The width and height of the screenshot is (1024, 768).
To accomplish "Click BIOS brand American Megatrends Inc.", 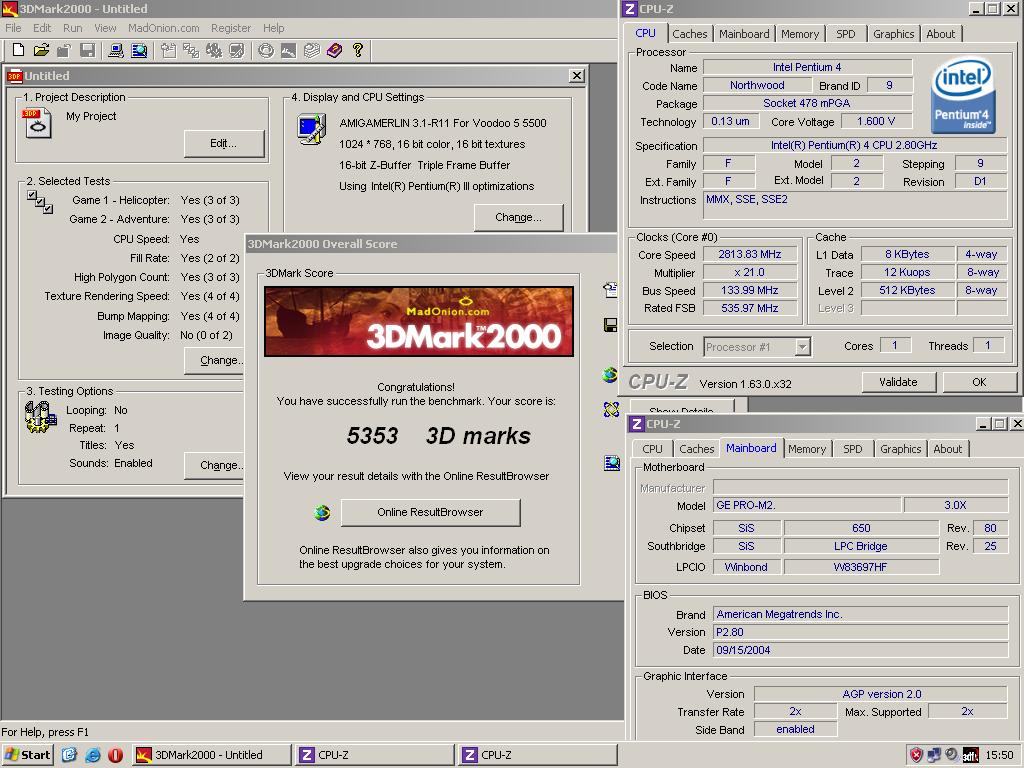I will (861, 615).
